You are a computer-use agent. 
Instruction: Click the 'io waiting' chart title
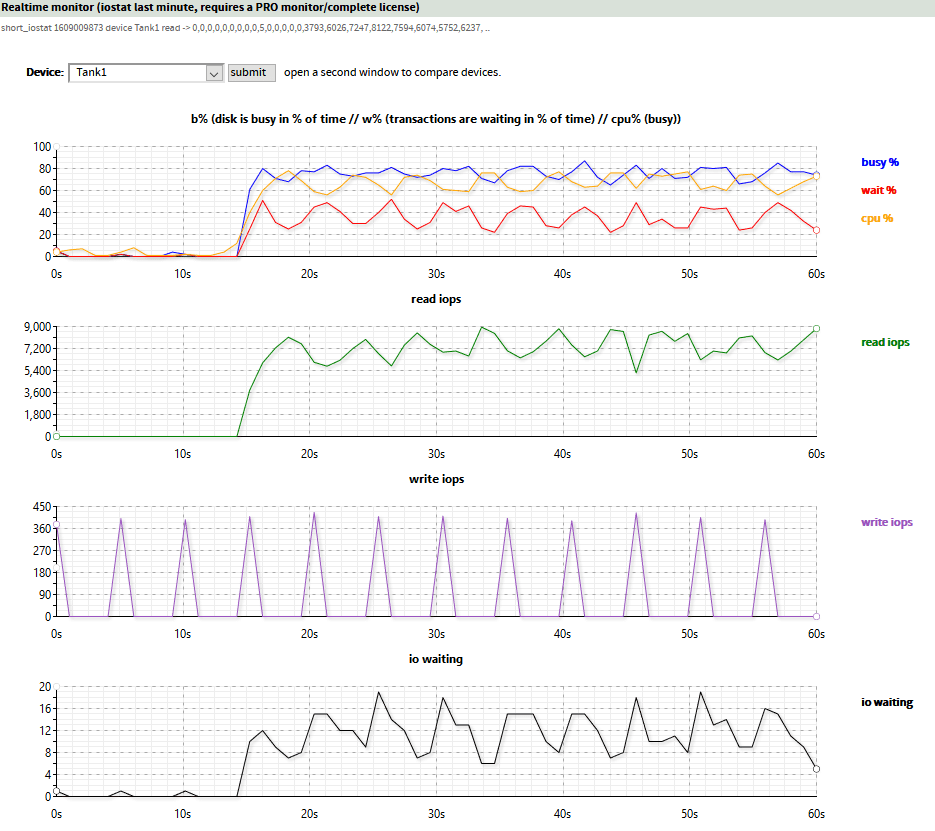click(436, 659)
